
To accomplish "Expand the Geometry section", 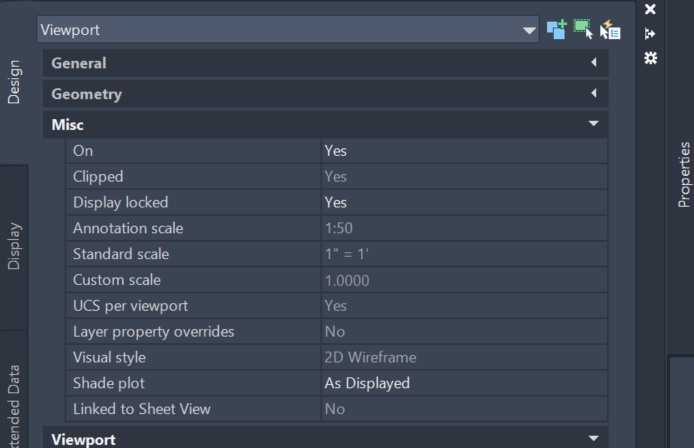I will point(325,94).
